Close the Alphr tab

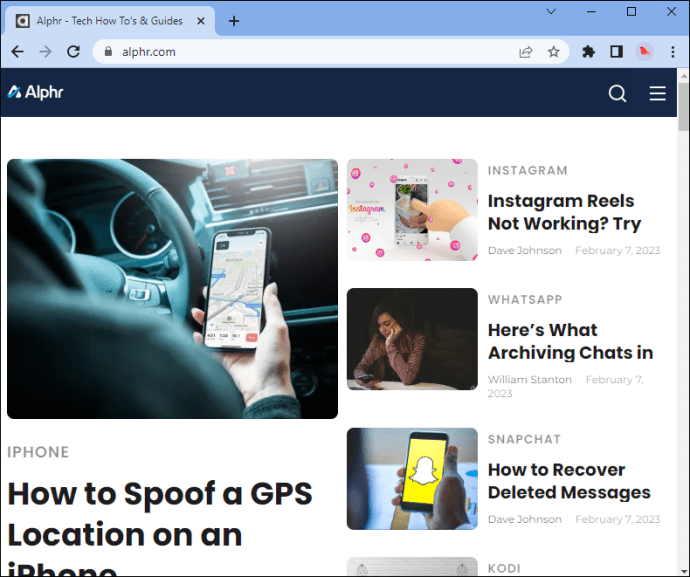pyautogui.click(x=201, y=21)
